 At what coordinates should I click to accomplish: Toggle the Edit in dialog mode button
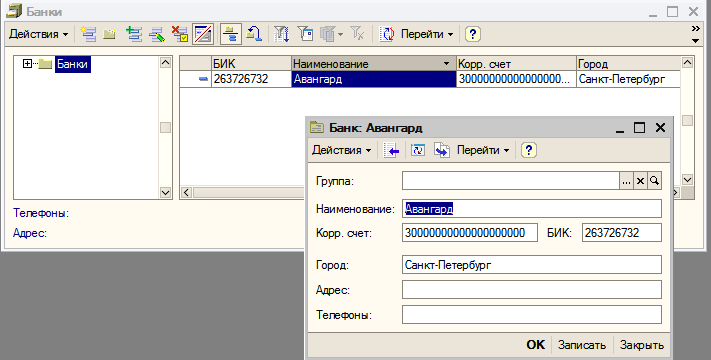203,34
